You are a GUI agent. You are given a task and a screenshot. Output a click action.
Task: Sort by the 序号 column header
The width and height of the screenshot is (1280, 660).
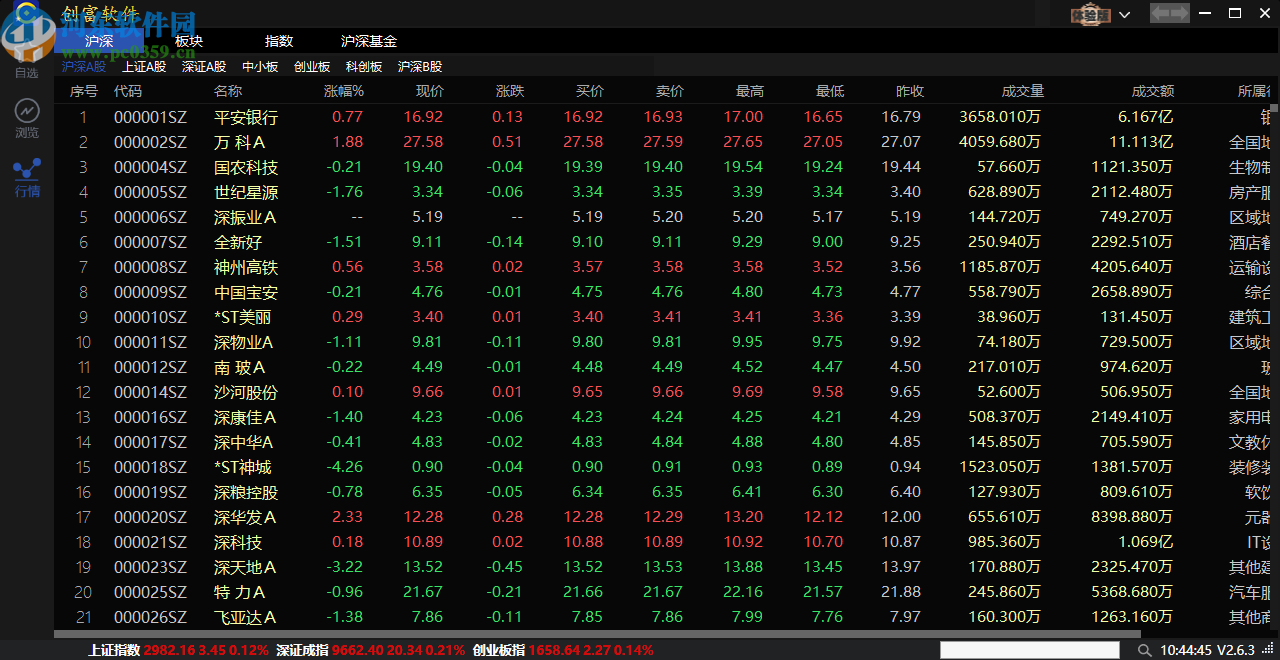click(84, 91)
